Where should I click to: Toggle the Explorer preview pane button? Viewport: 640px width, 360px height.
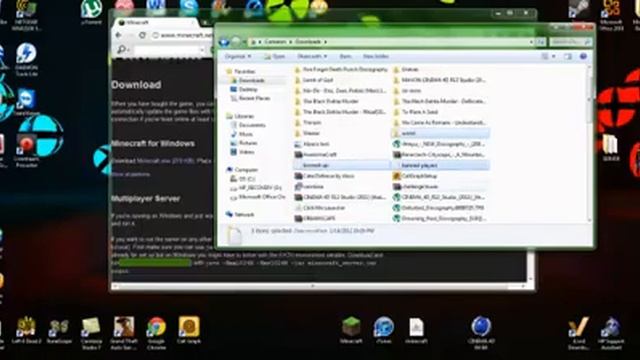[x=568, y=56]
